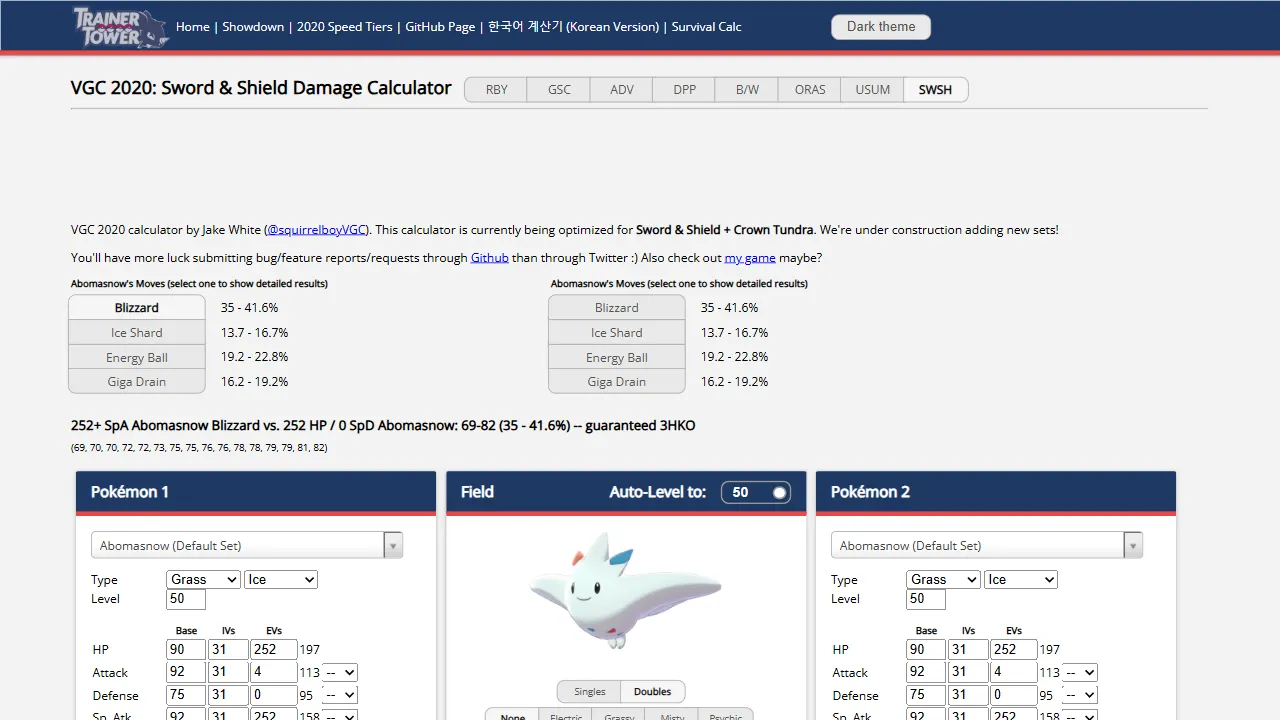
Task: Go to 2020 Speed Tiers page
Action: point(345,27)
